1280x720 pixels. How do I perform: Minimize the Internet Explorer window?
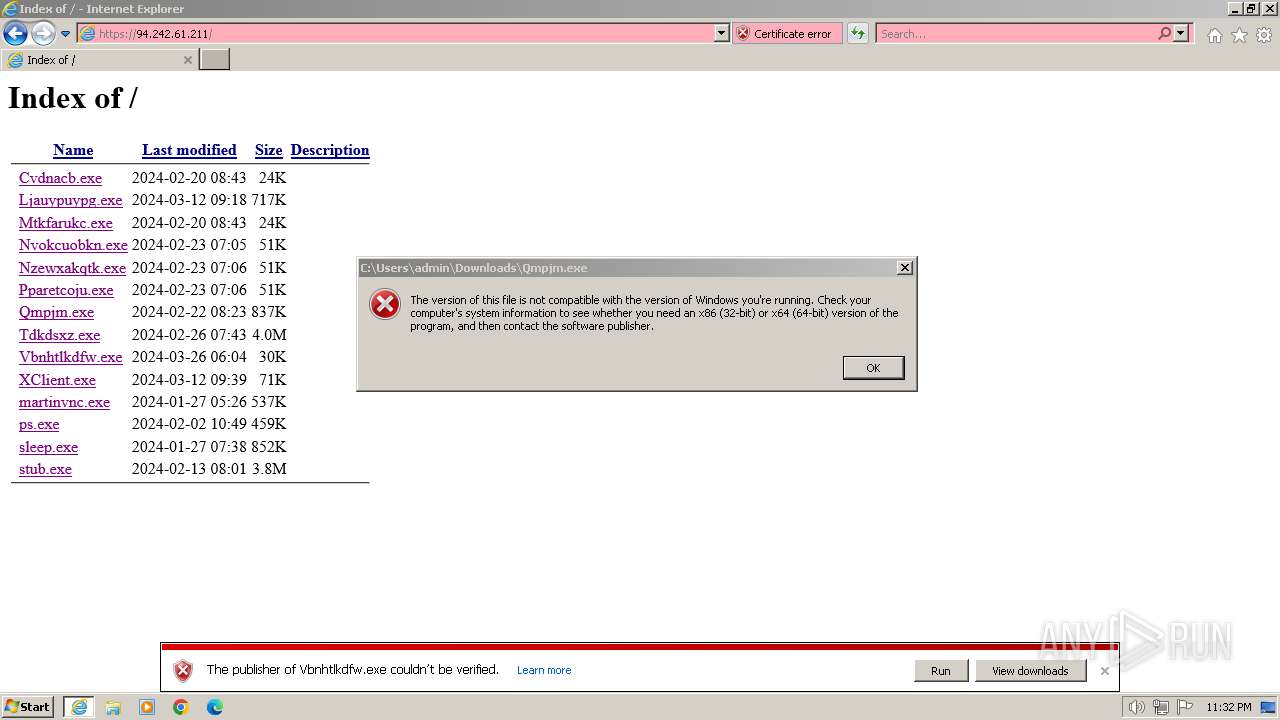coord(1235,9)
